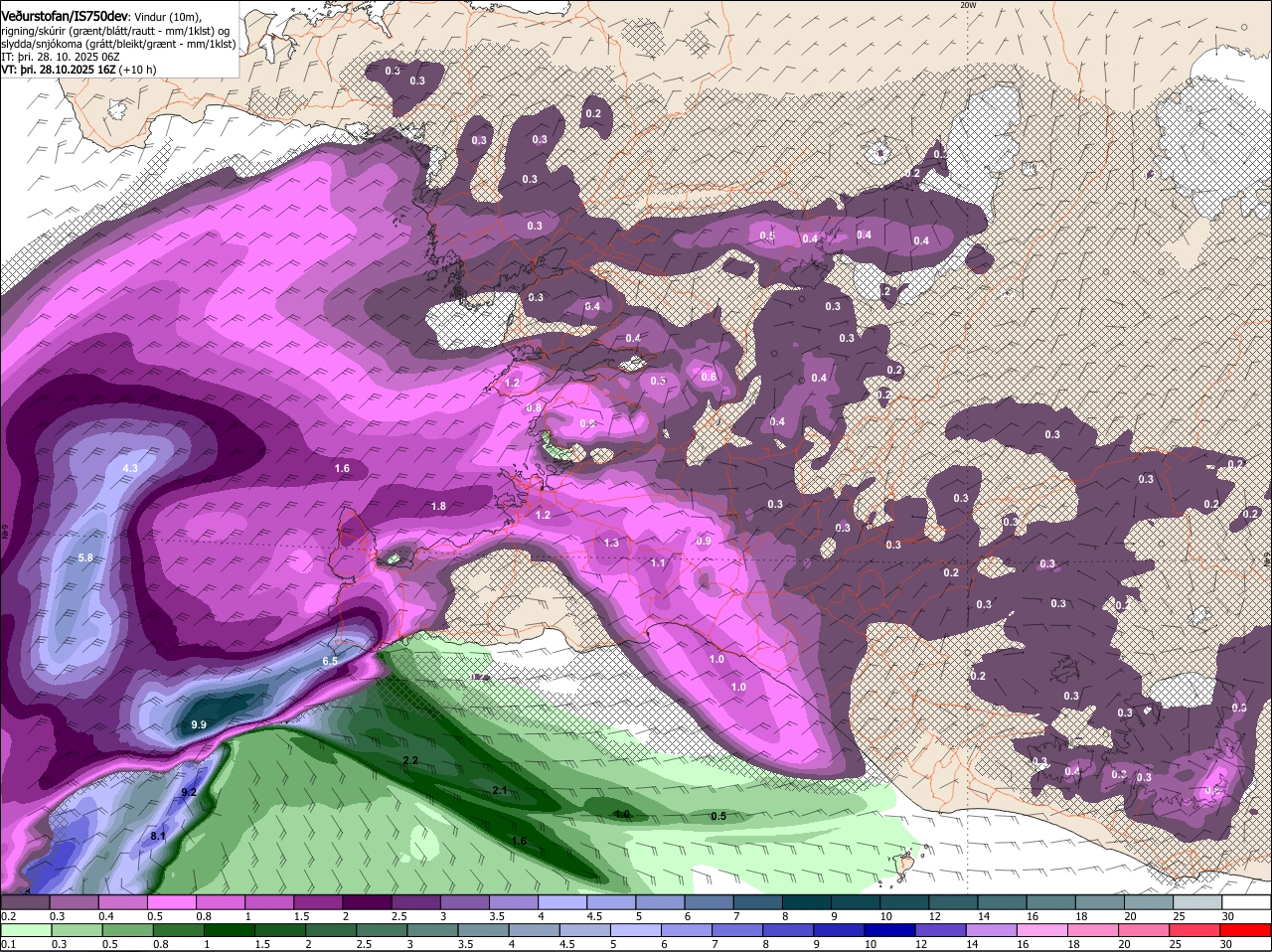This screenshot has height=952, width=1272.
Task: Click the dark green 1–1.5 swatch in lower legend
Action: (x=229, y=931)
